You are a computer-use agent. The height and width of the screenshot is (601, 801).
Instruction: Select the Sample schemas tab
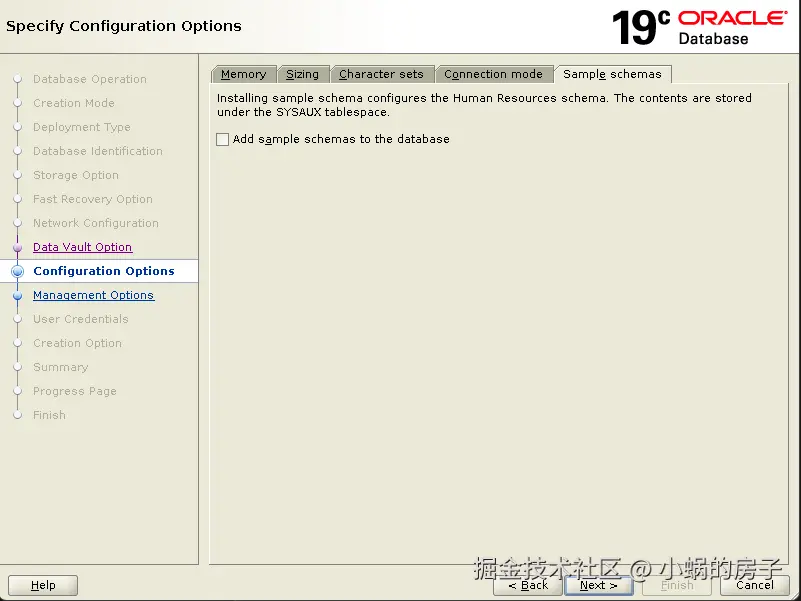tap(612, 74)
